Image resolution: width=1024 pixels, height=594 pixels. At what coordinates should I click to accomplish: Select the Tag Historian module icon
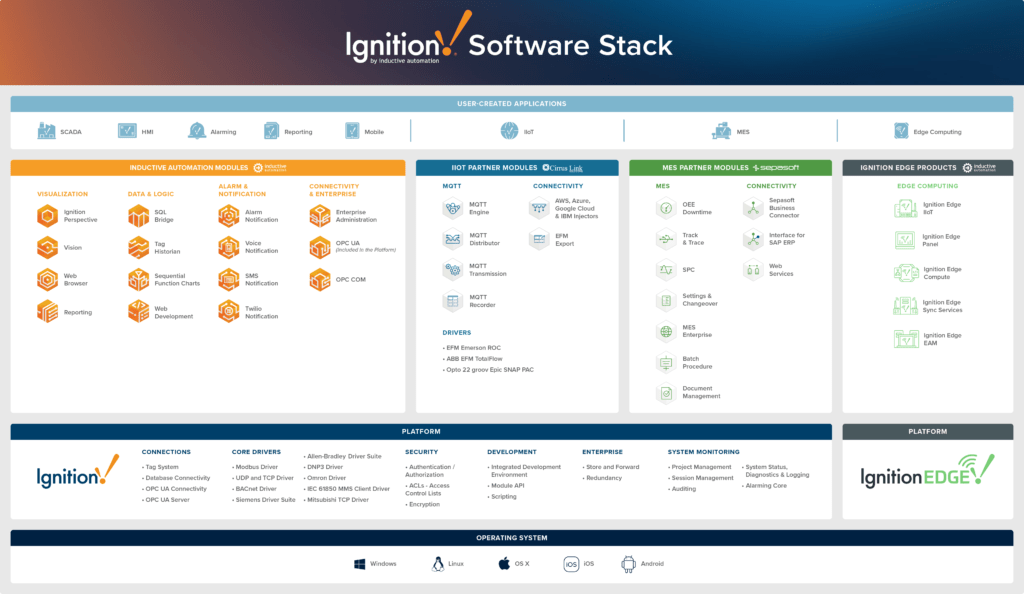[x=138, y=247]
